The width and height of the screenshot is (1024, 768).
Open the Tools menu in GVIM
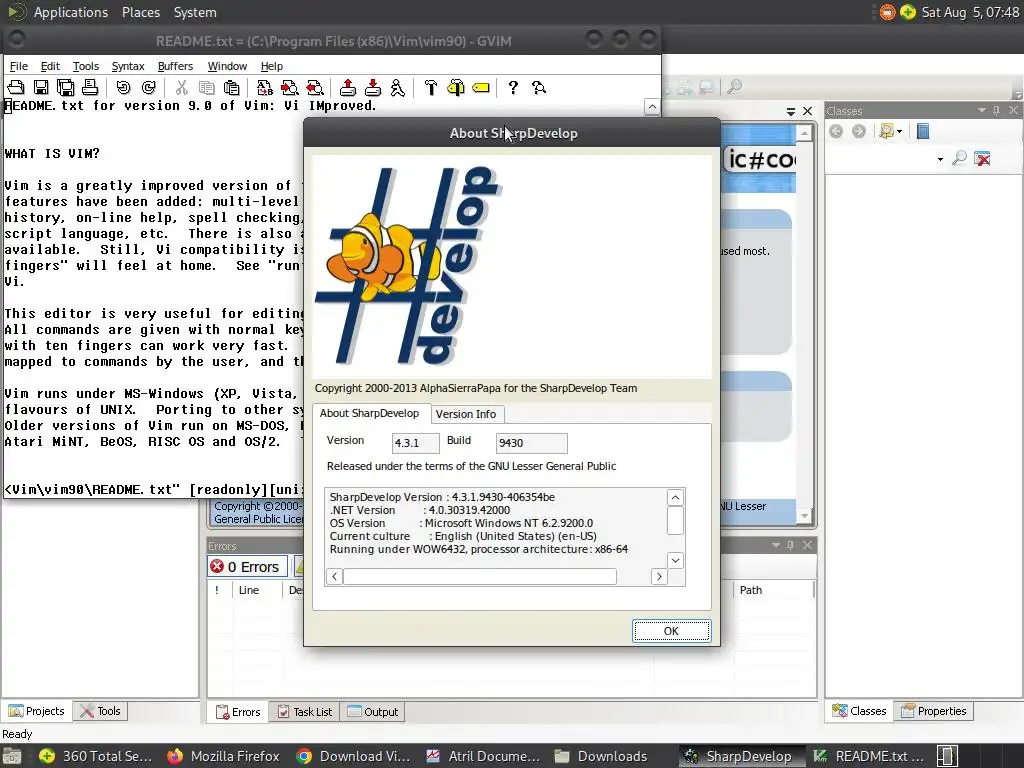[x=86, y=66]
